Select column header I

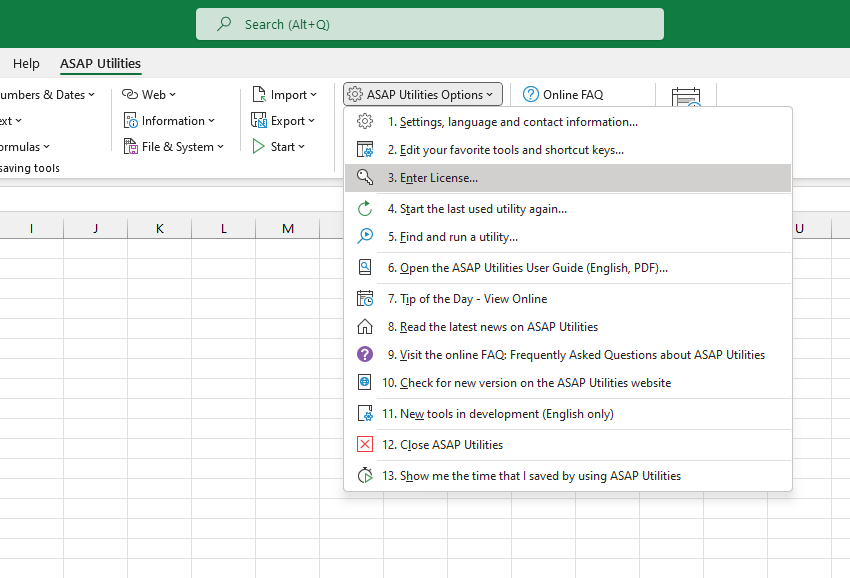pos(31,228)
